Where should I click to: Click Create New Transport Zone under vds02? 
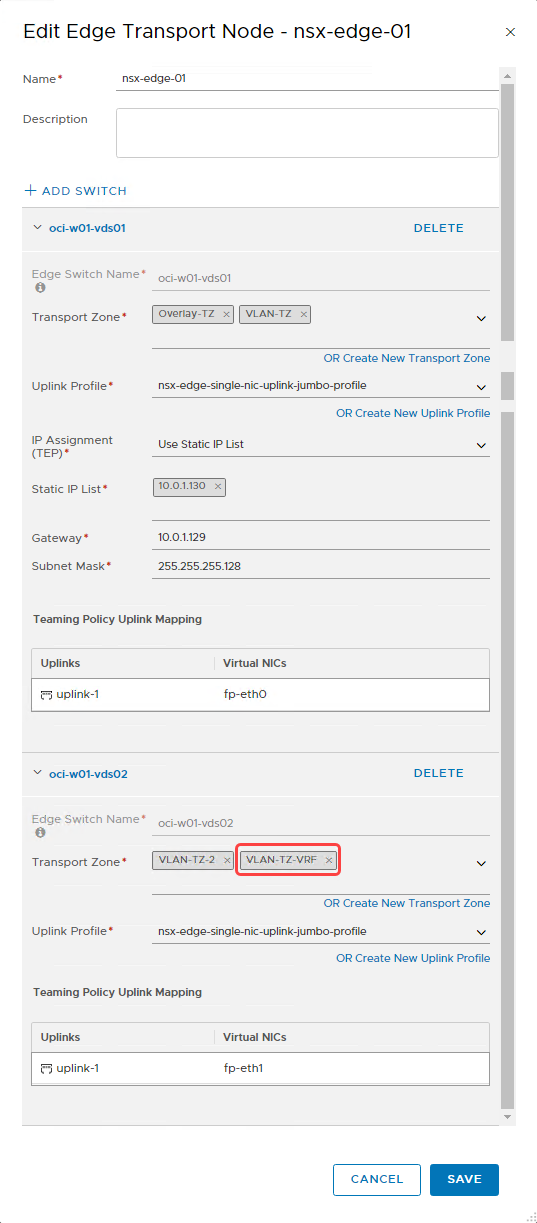click(406, 903)
